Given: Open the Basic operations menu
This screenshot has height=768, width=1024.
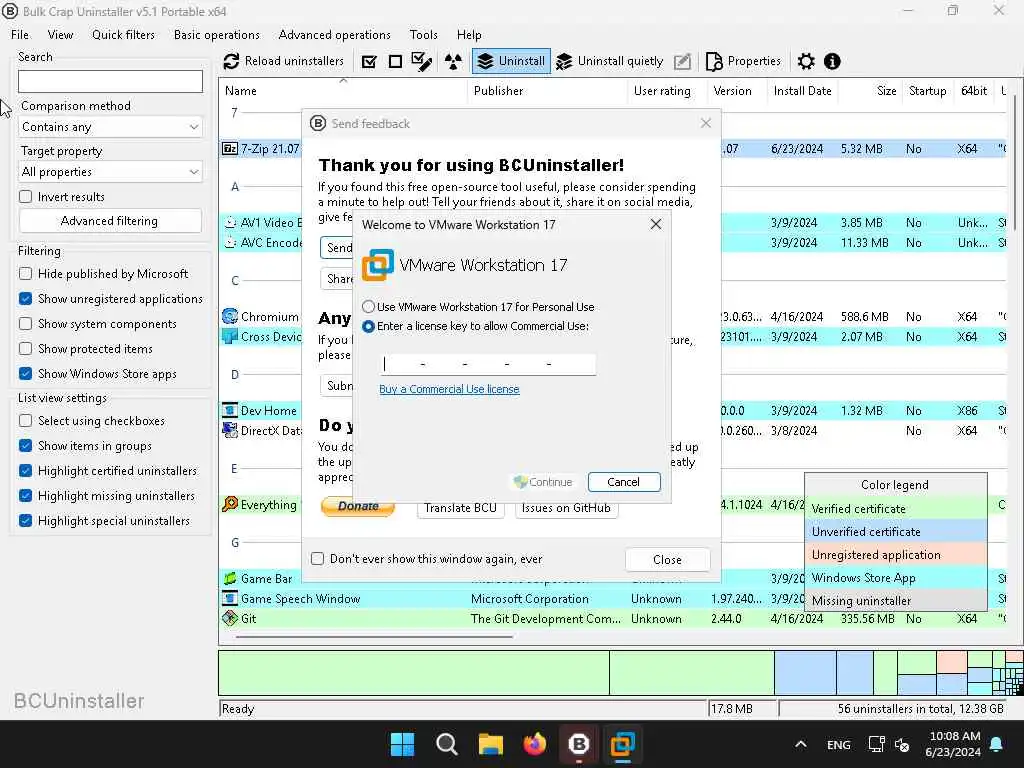Looking at the screenshot, I should pos(217,35).
